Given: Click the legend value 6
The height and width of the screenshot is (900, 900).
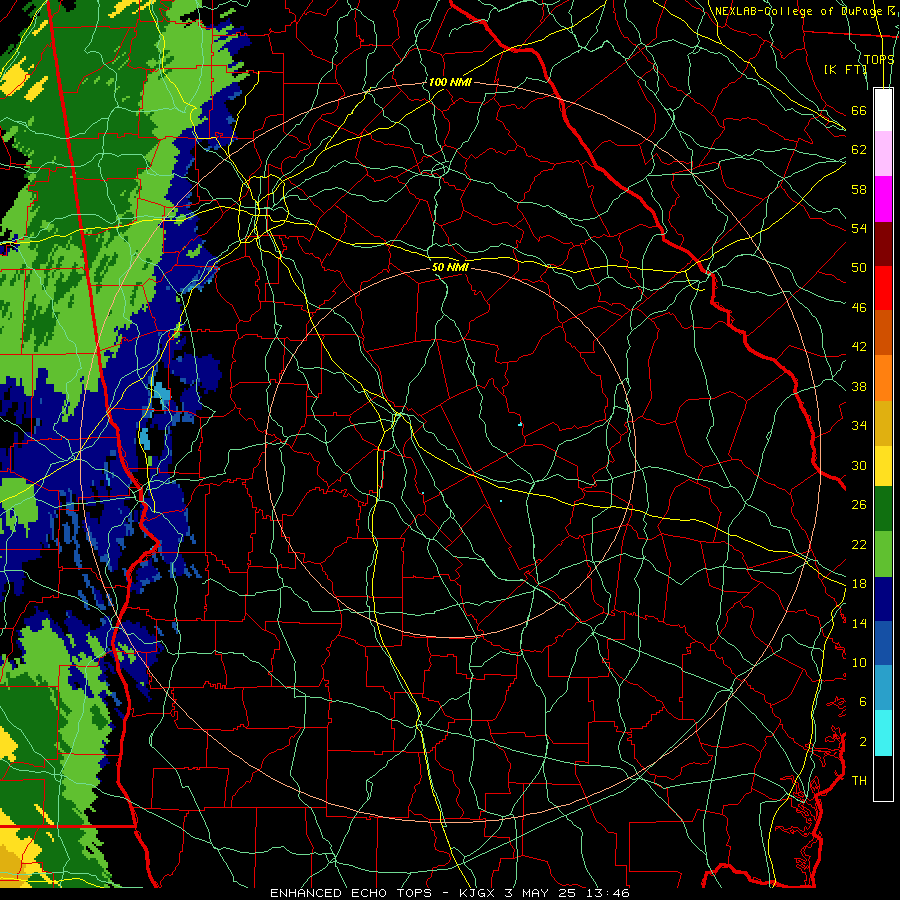Looking at the screenshot, I should [863, 701].
